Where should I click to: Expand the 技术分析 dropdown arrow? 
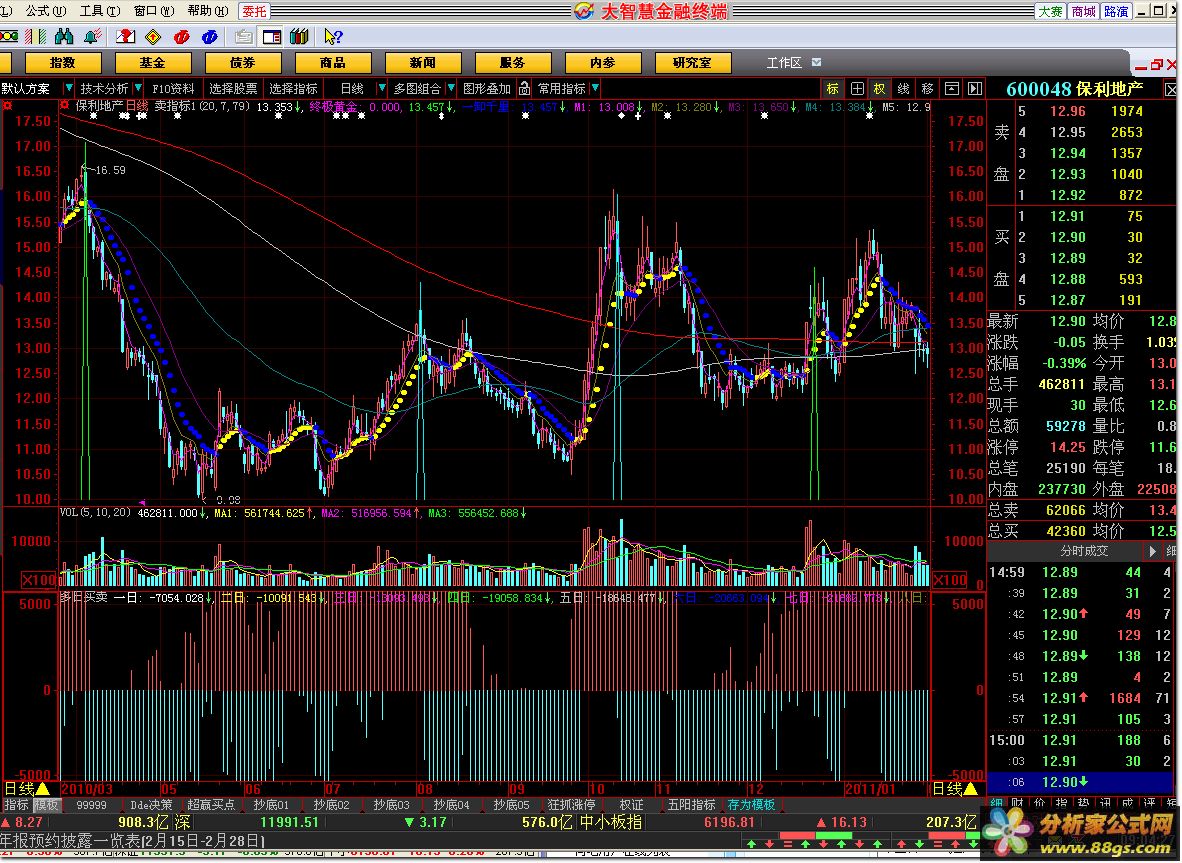(x=138, y=89)
